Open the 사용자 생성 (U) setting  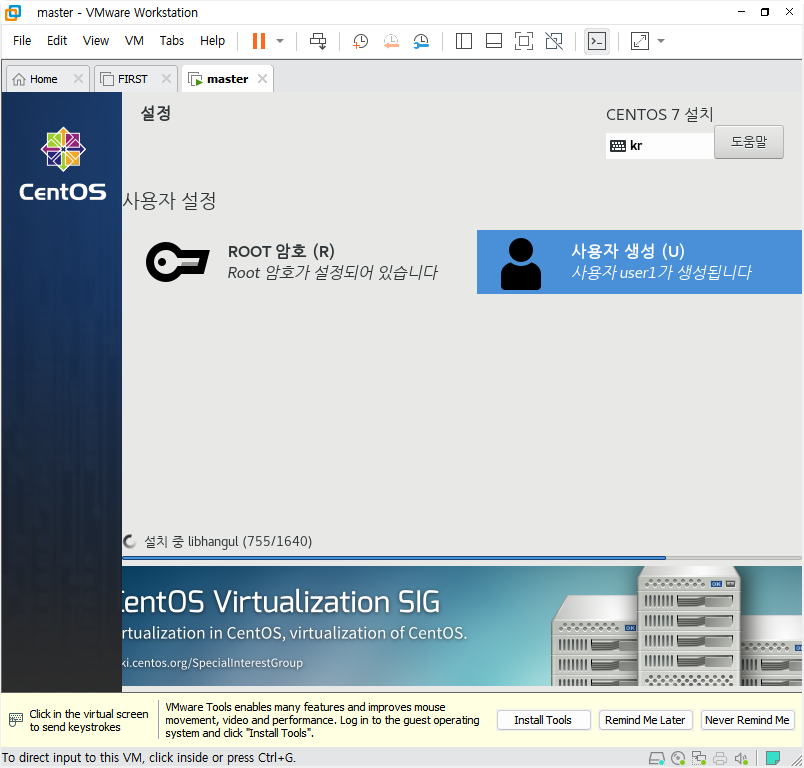point(639,262)
